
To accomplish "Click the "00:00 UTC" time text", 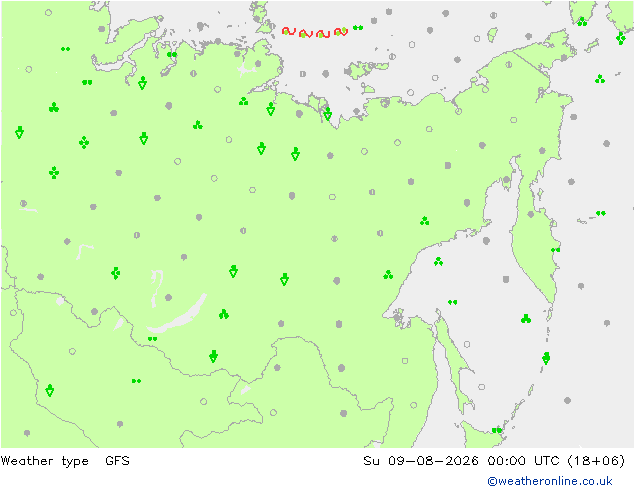I will [524, 460].
